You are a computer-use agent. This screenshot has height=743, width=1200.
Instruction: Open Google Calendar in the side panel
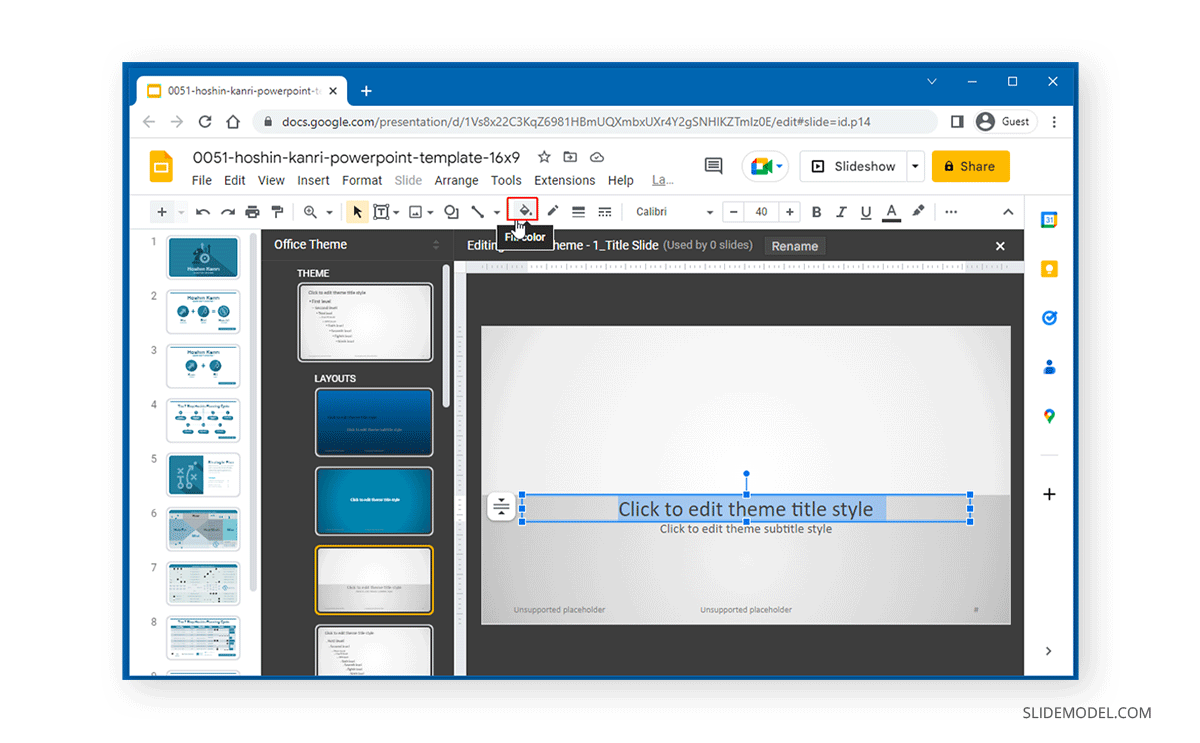(x=1048, y=220)
